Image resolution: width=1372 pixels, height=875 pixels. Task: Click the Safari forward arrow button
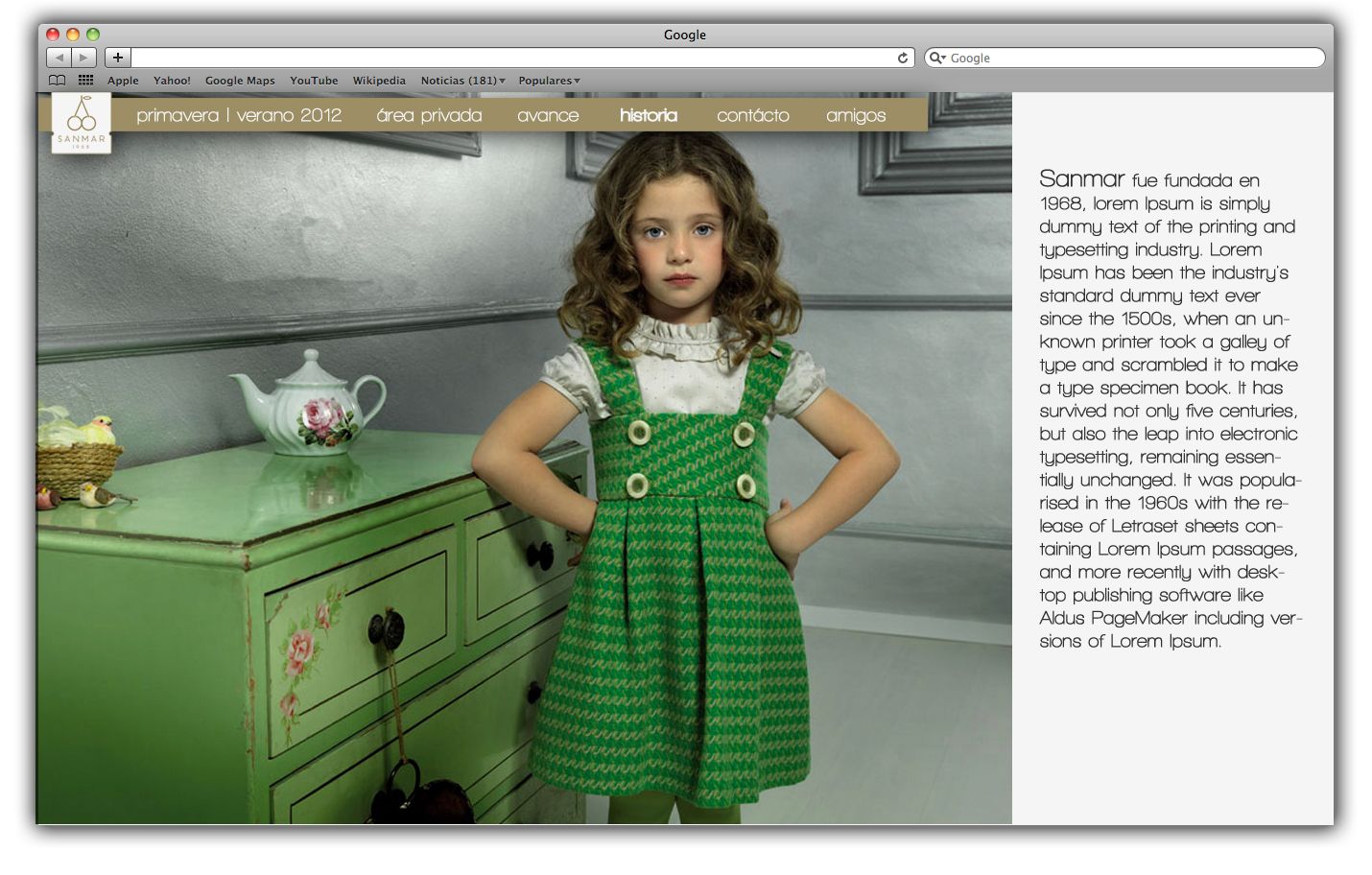tap(84, 58)
